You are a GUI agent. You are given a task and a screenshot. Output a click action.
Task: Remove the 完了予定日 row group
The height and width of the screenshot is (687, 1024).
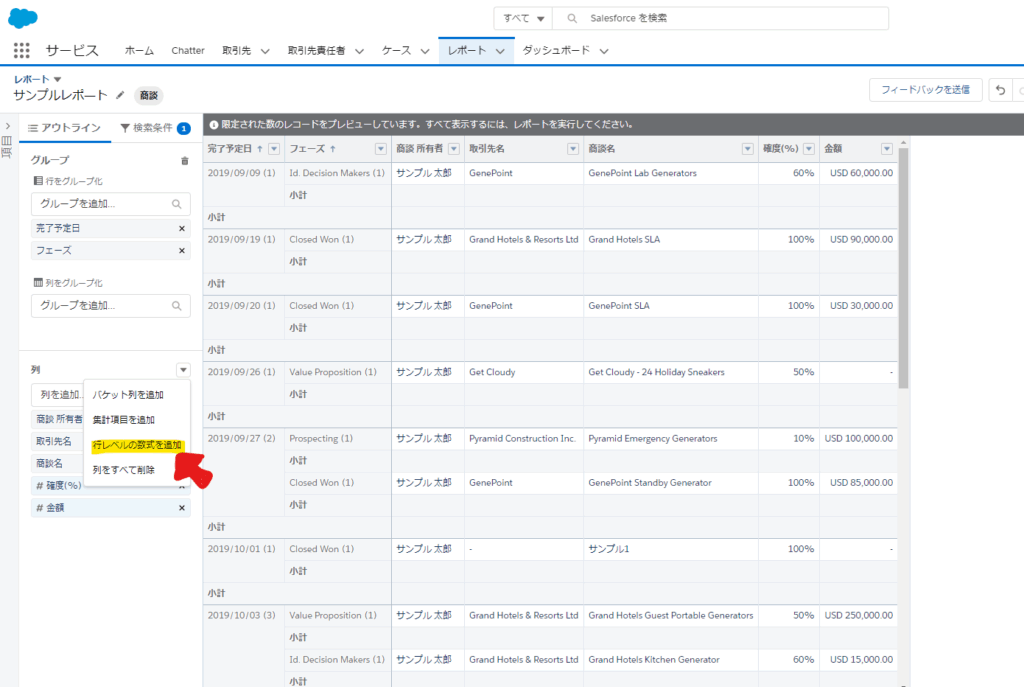click(182, 229)
